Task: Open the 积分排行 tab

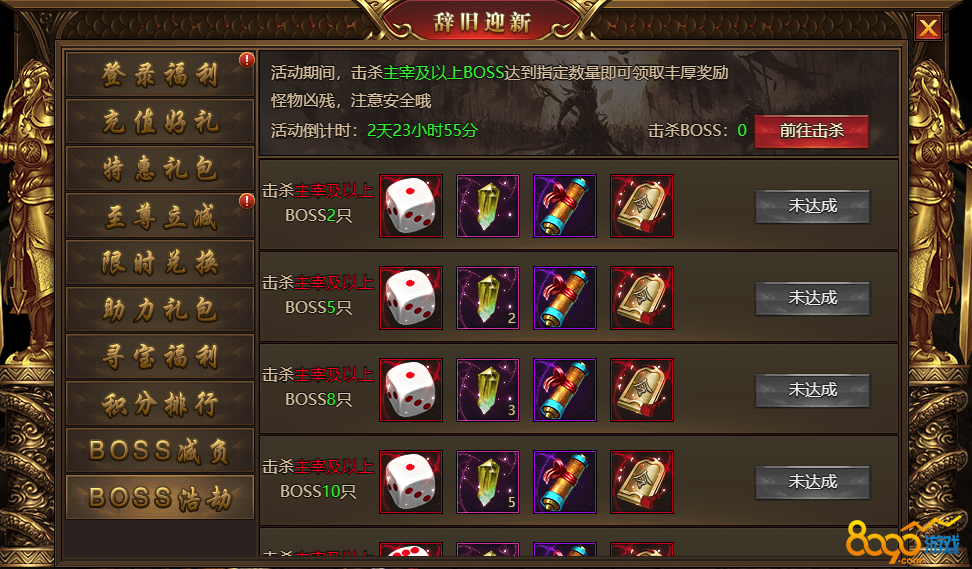Action: coord(160,404)
